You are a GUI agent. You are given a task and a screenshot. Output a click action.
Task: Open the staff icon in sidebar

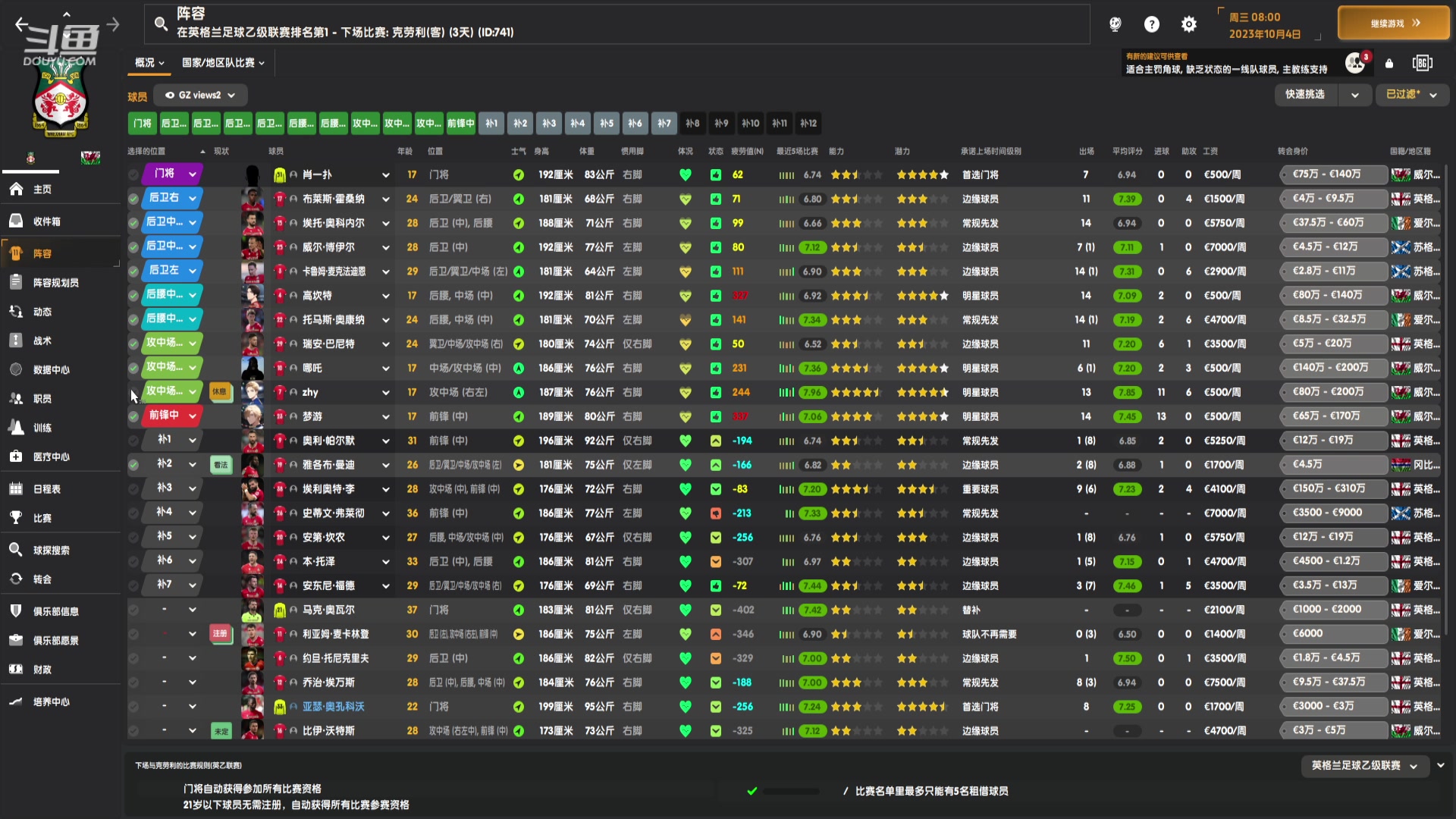[x=16, y=398]
